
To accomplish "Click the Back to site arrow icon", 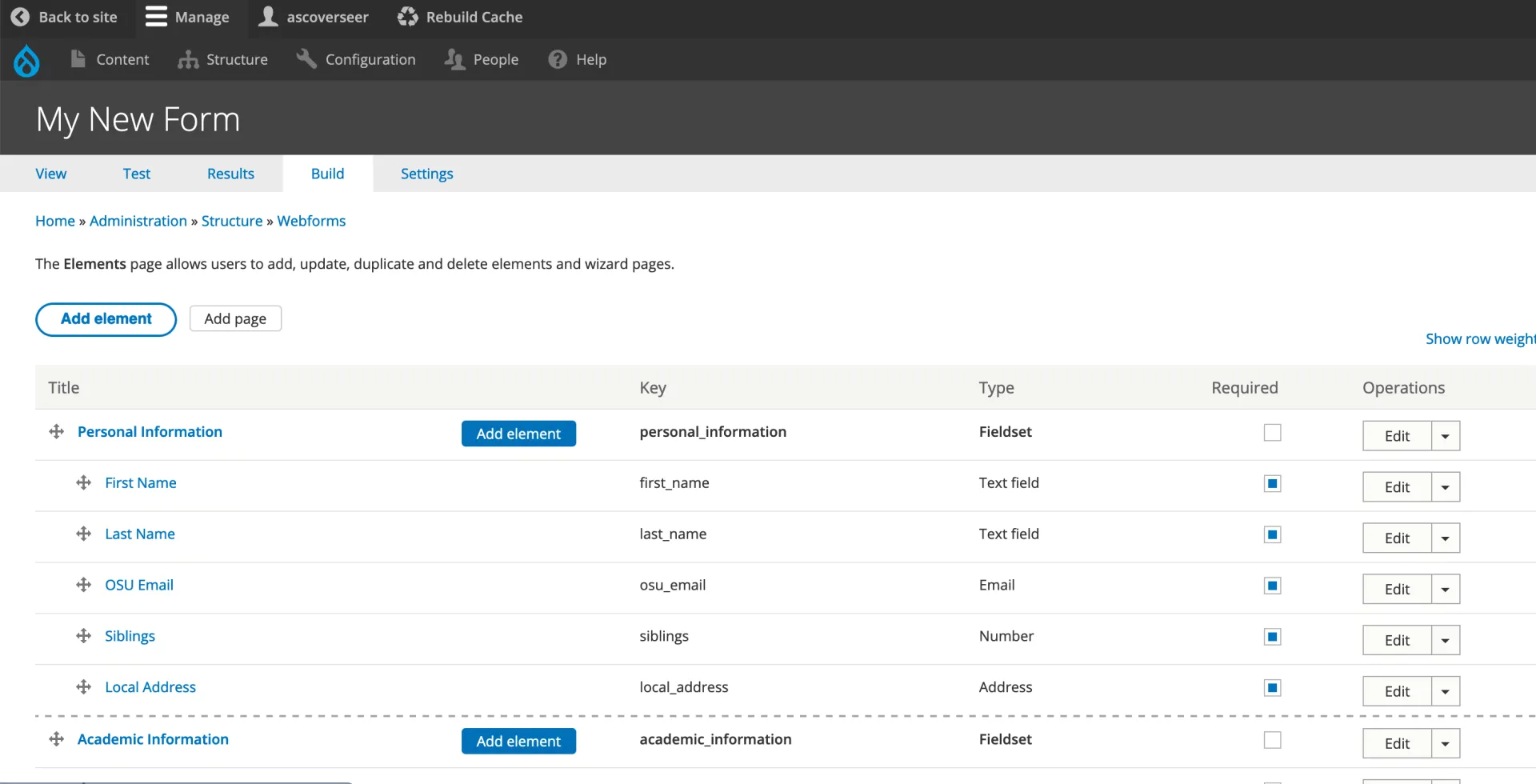I will (x=20, y=17).
